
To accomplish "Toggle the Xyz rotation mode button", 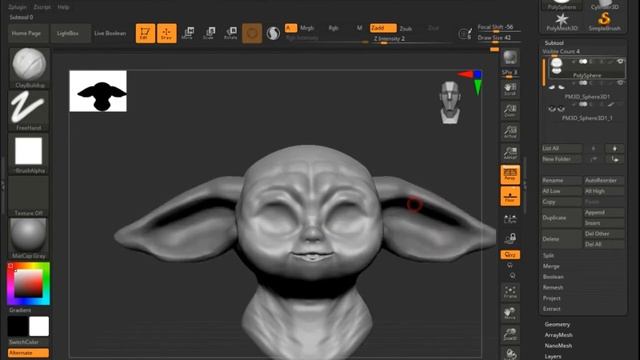I will coord(510,255).
